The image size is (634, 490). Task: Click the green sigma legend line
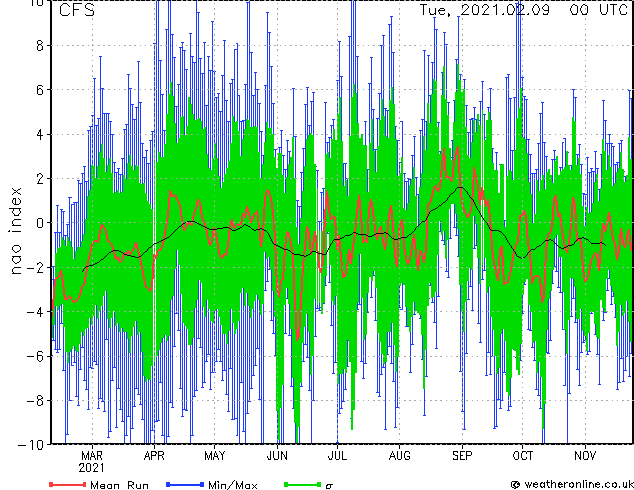coord(302,484)
